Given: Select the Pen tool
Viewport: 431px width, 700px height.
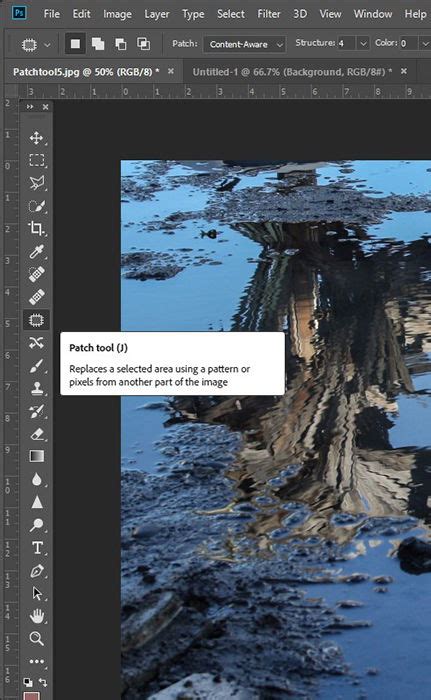Looking at the screenshot, I should click(37, 571).
